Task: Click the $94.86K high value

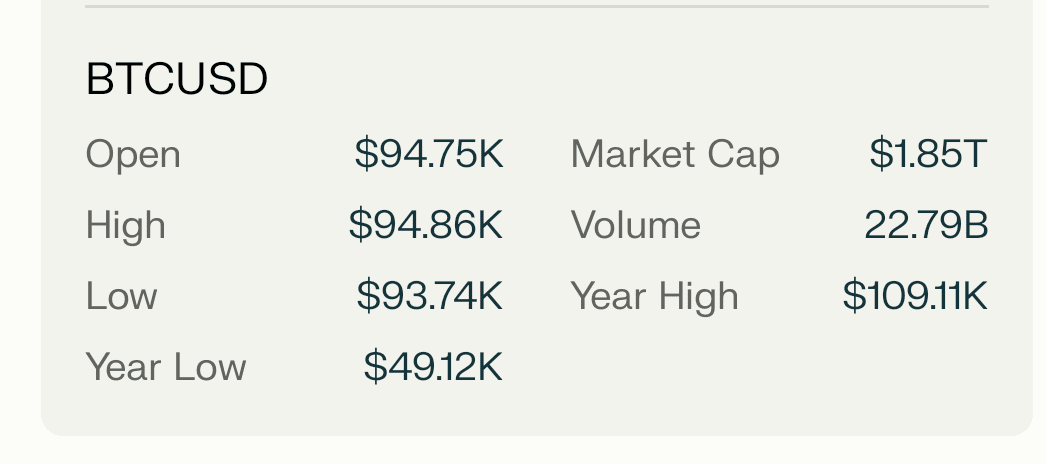Action: pyautogui.click(x=426, y=224)
